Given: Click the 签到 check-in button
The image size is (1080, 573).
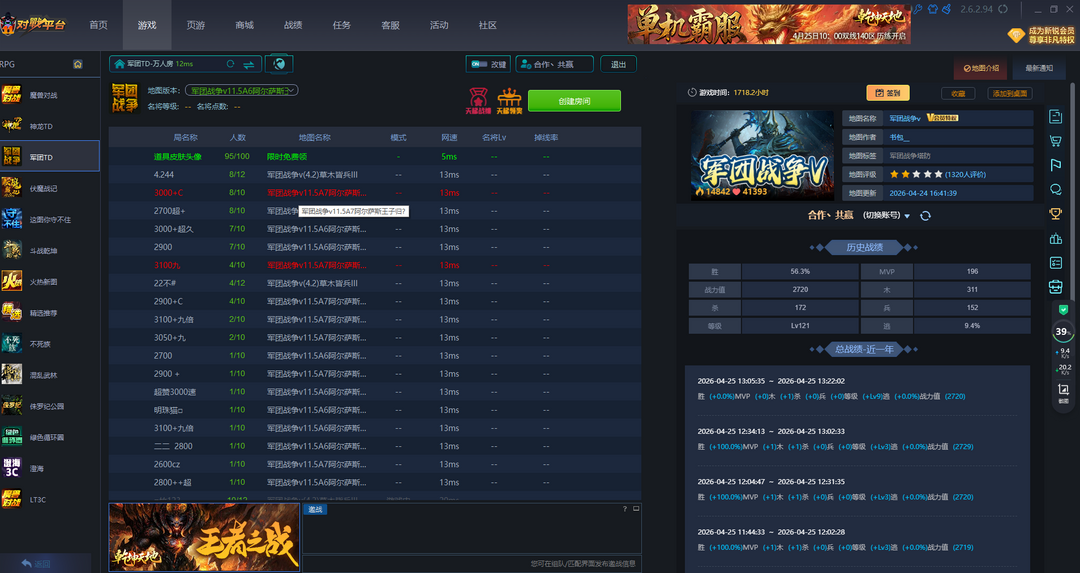Looking at the screenshot, I should [x=887, y=93].
